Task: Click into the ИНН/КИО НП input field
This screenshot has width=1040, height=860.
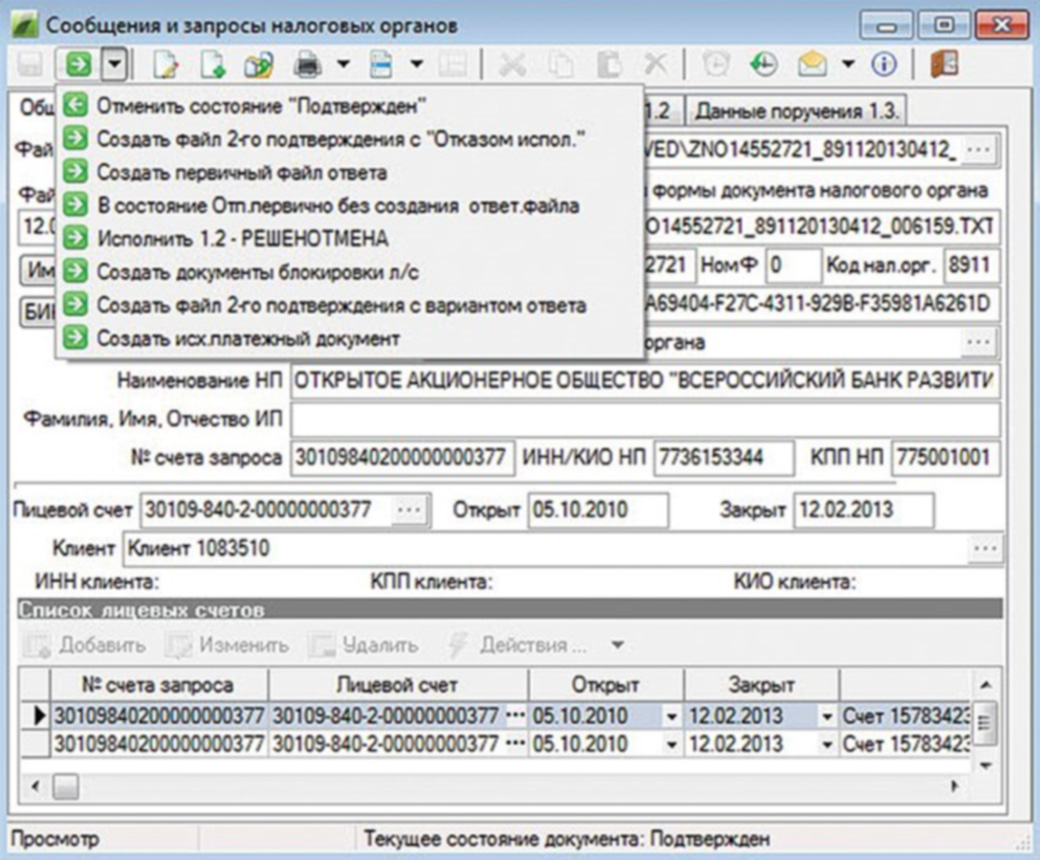Action: [723, 458]
